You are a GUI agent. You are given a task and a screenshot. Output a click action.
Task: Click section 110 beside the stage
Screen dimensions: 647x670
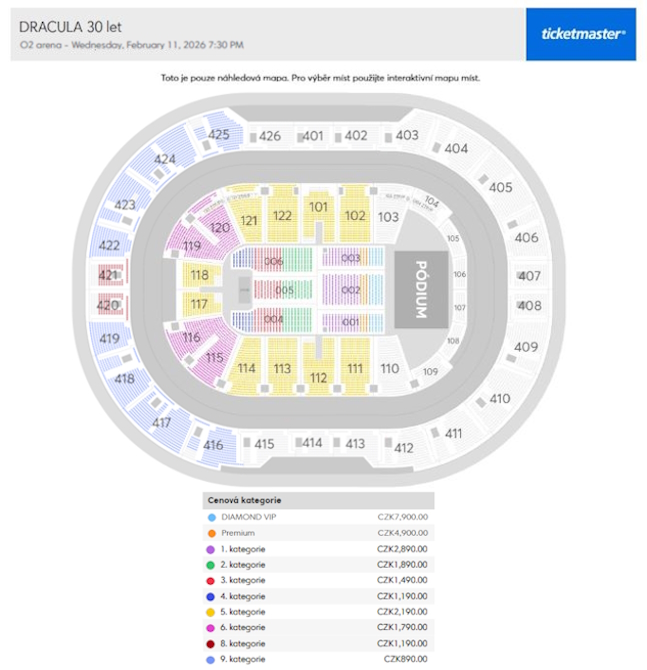(390, 368)
